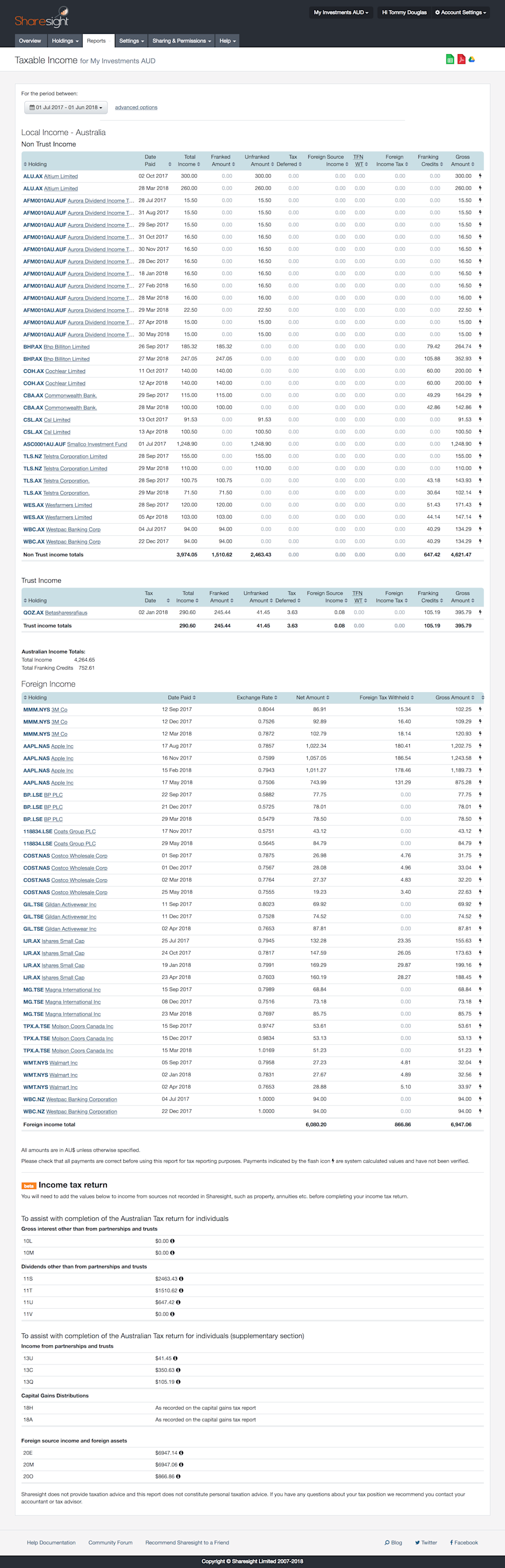Click info icon next to 20M $6947.06
505x1568 pixels.
pos(181,1464)
